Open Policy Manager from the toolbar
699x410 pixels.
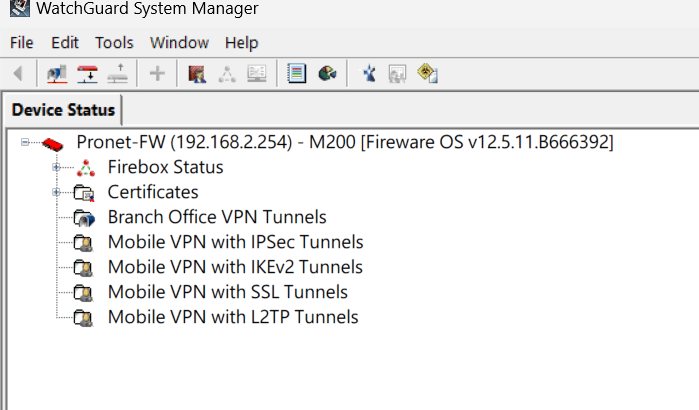click(197, 74)
